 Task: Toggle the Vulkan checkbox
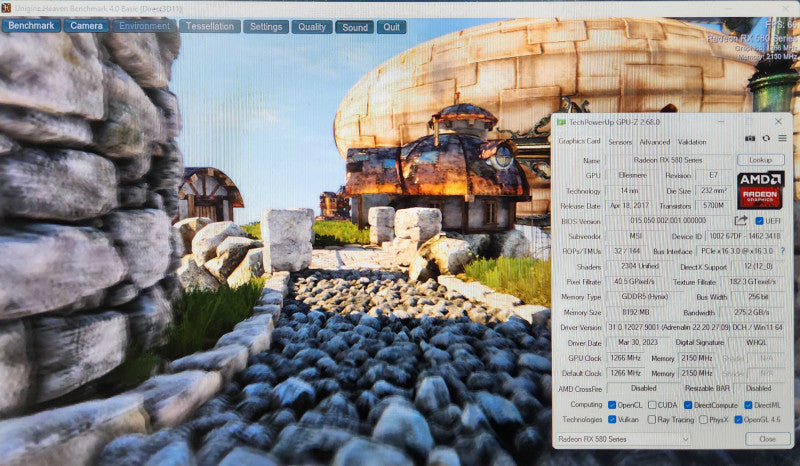(x=612, y=420)
